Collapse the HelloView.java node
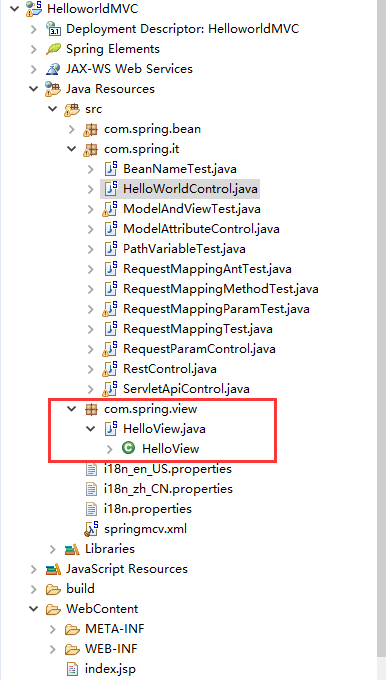386x680 pixels. pos(91,428)
